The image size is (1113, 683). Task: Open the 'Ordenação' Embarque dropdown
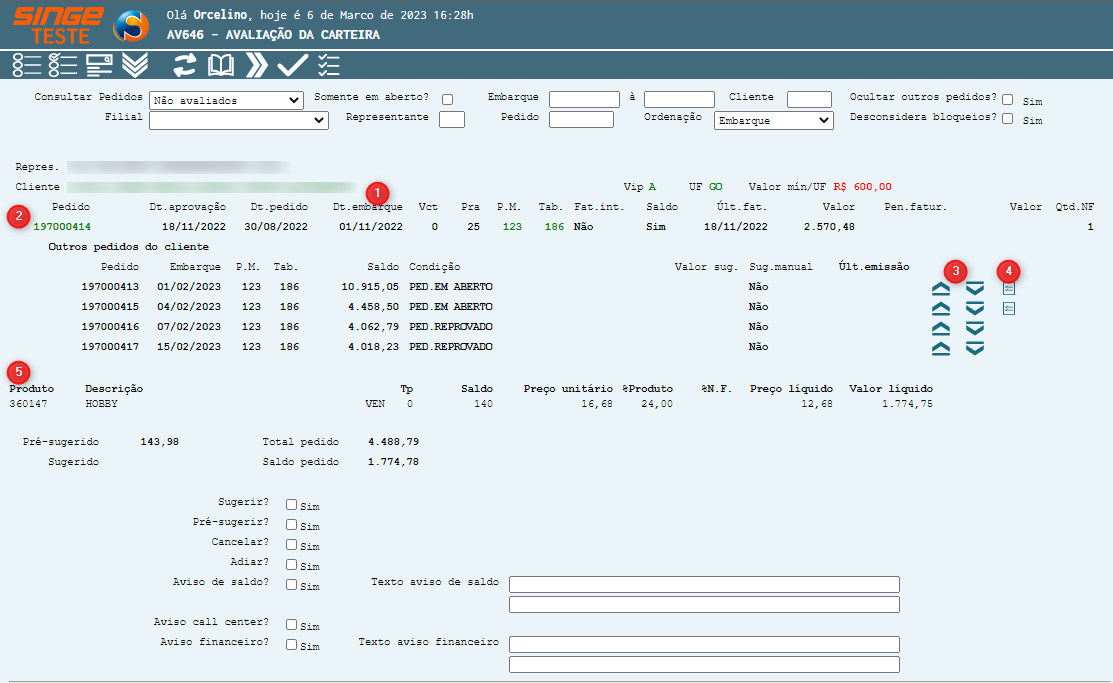(774, 120)
